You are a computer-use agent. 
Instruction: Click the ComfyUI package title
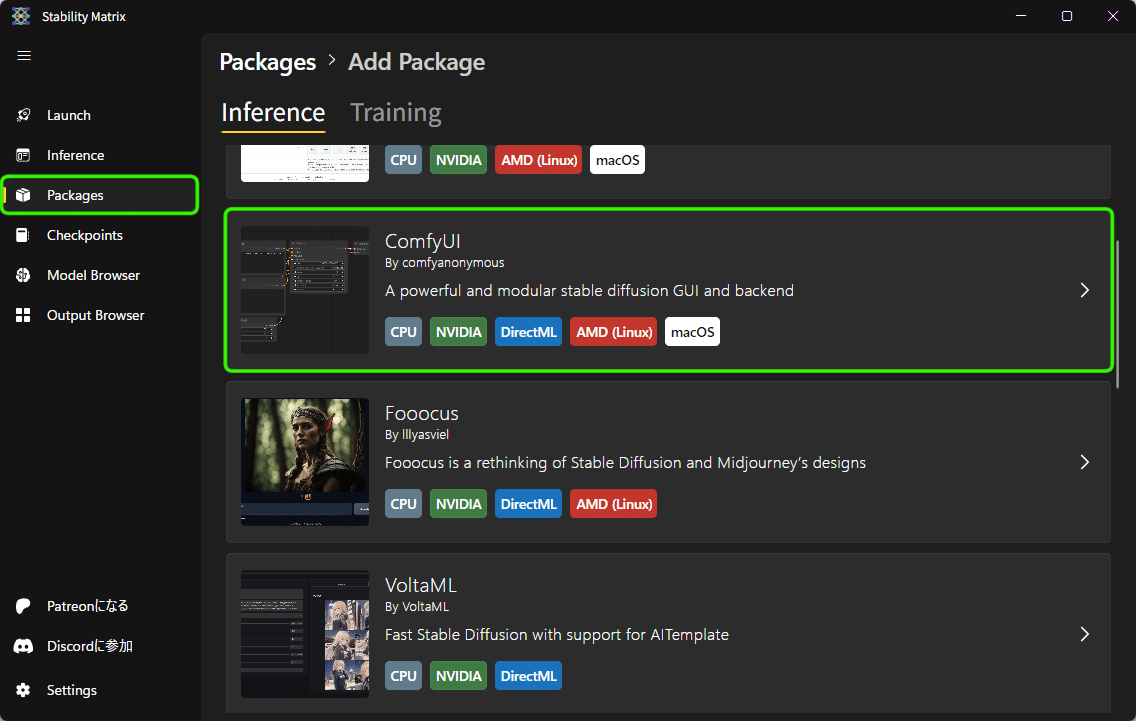(x=422, y=241)
